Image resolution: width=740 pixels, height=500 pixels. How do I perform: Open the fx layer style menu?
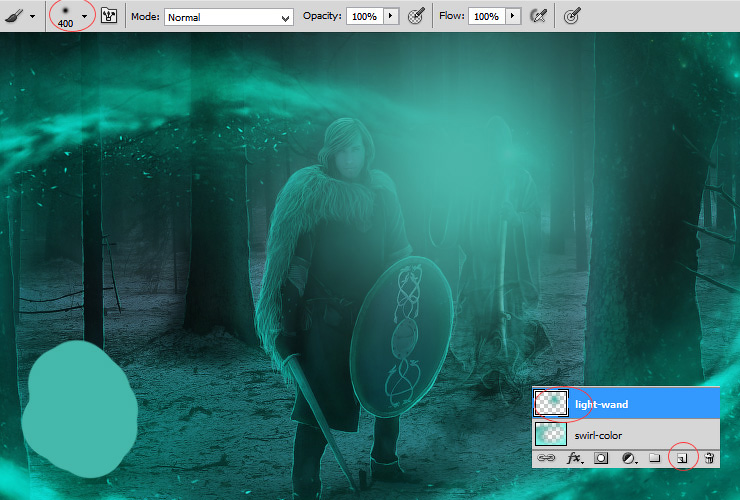coord(574,458)
